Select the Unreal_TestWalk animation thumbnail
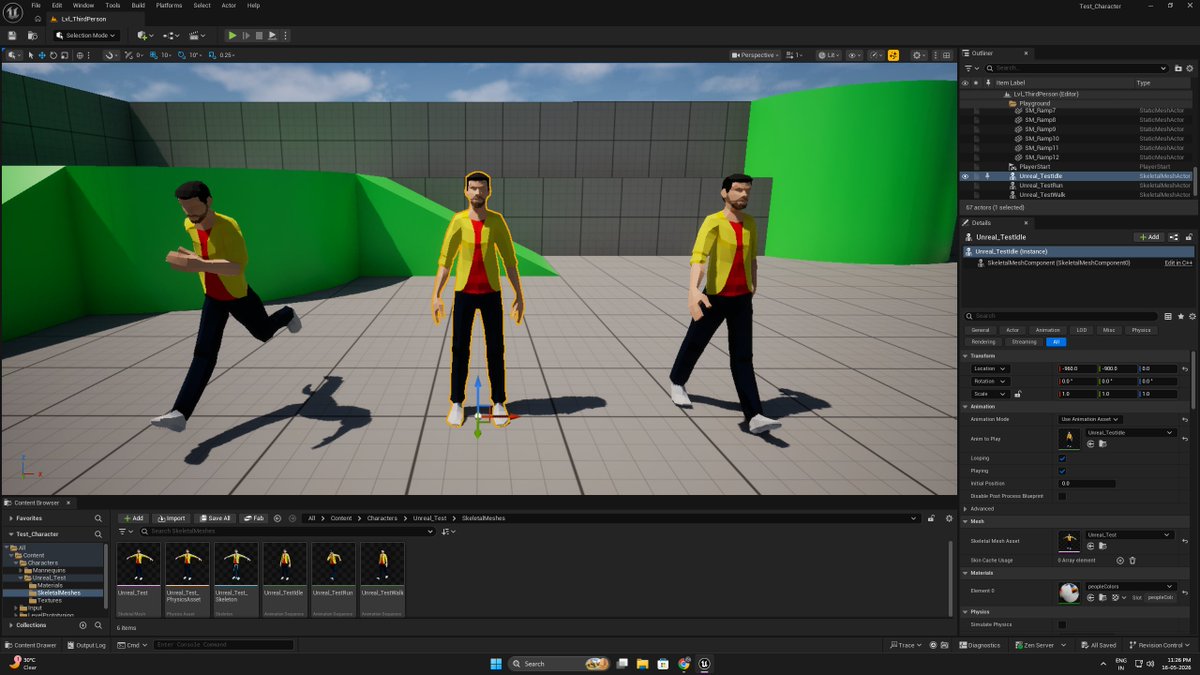This screenshot has width=1200, height=675. click(x=382, y=564)
